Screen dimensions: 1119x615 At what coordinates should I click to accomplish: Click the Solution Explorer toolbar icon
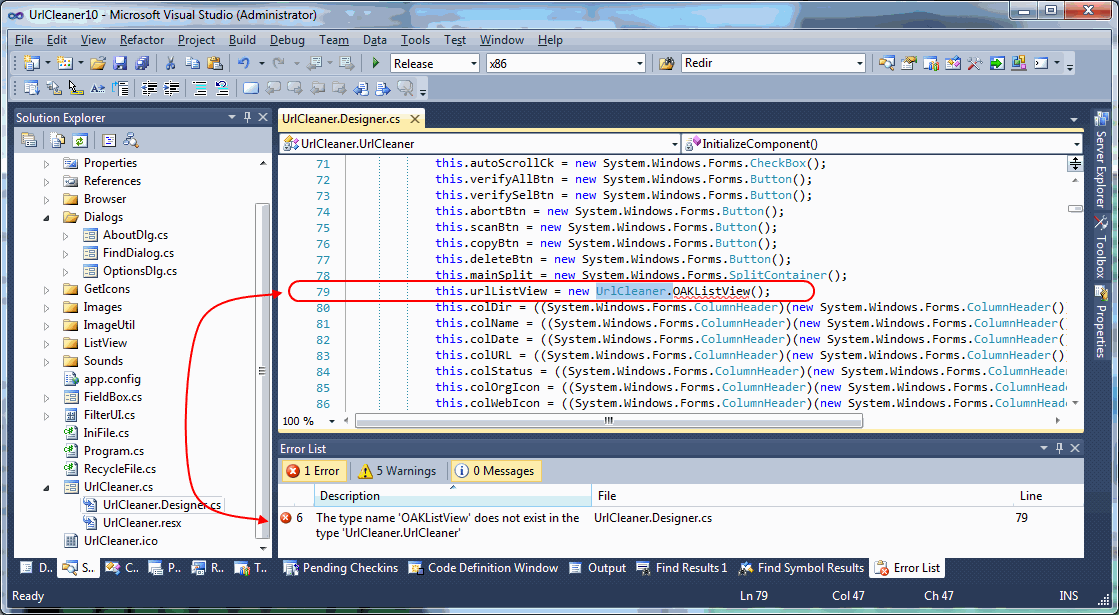[x=886, y=63]
